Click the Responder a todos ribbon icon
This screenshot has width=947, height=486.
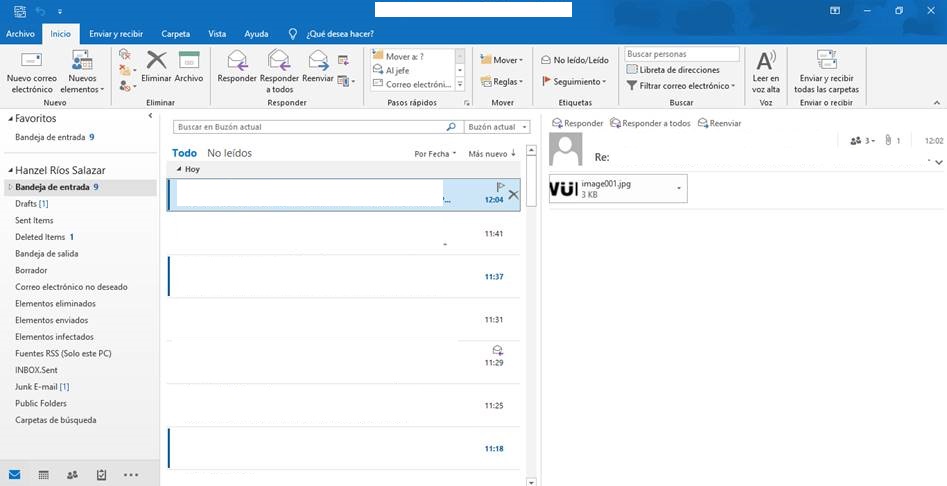(280, 62)
